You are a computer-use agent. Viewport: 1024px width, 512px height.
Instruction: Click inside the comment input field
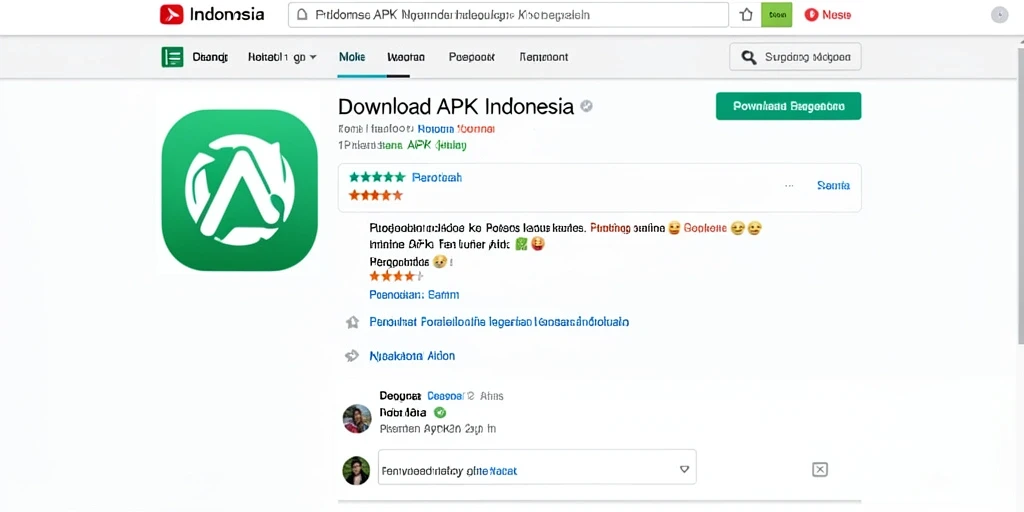pyautogui.click(x=537, y=466)
